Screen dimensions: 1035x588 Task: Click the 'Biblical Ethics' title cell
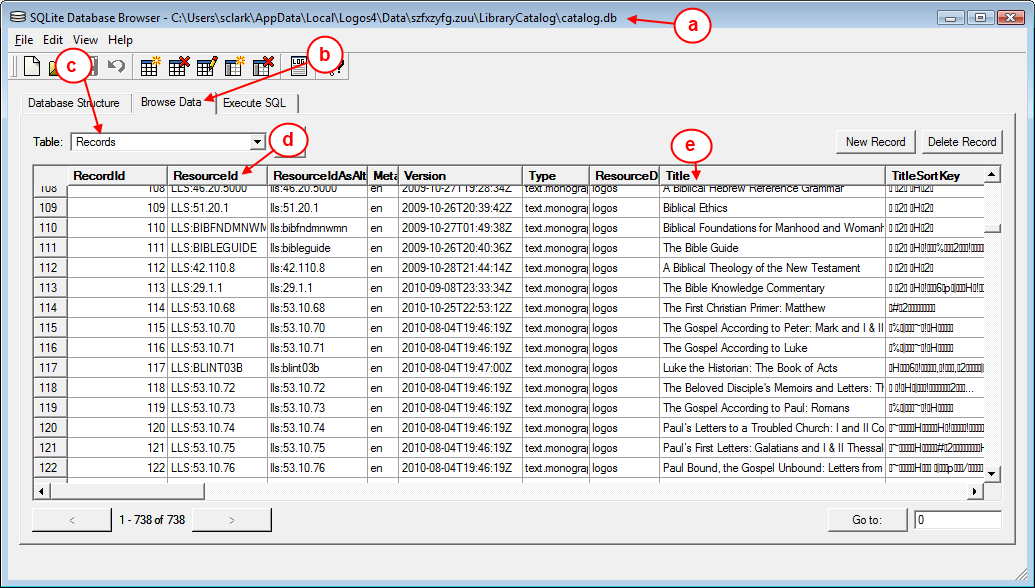click(772, 208)
